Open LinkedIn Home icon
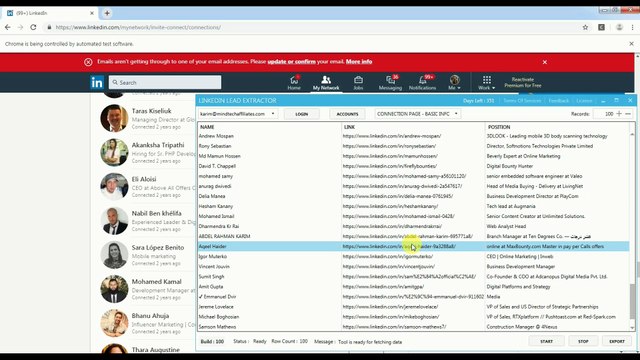Image resolution: width=640 pixels, height=360 pixels. click(294, 82)
